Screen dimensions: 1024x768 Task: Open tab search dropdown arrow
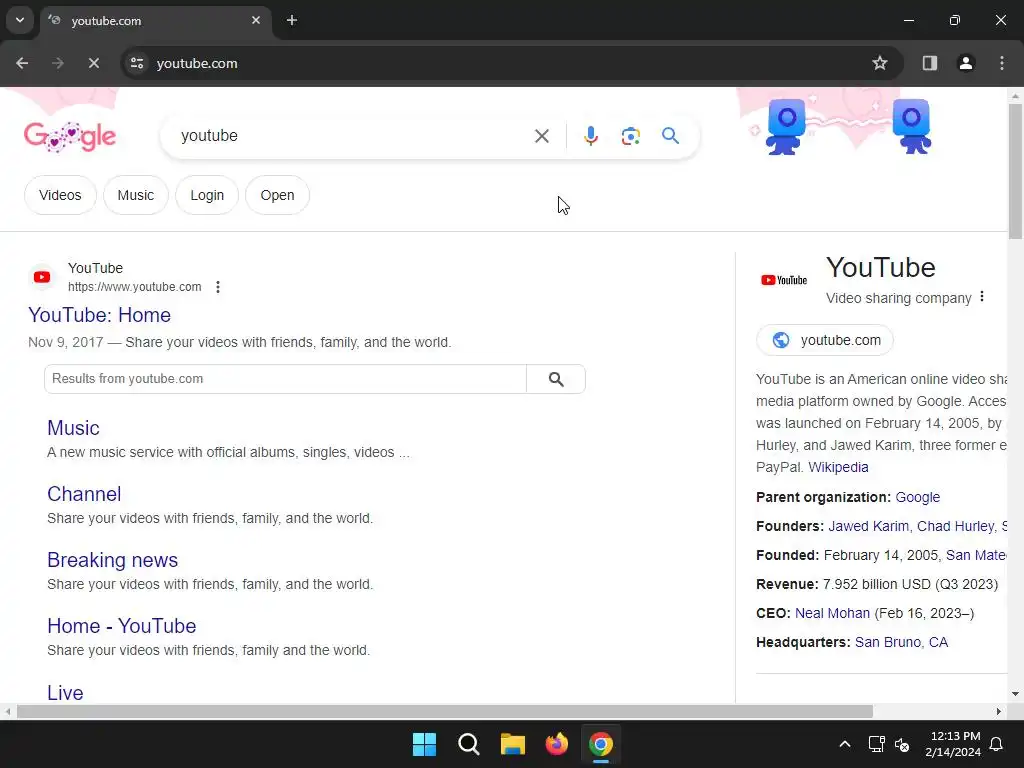tap(20, 20)
